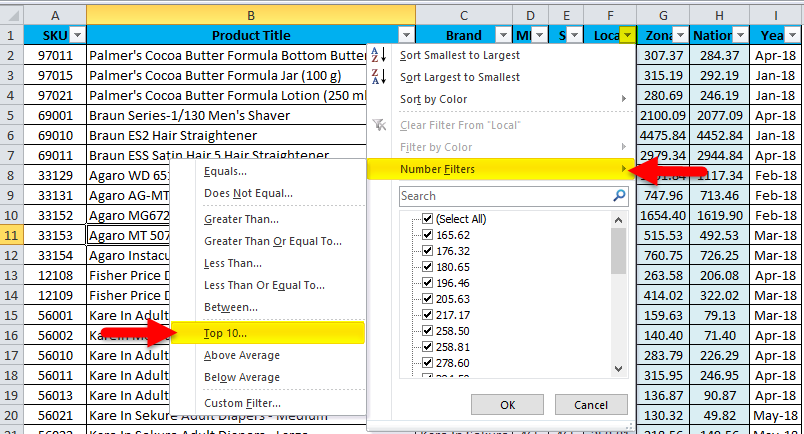The image size is (804, 434).
Task: Select column G header
Action: (663, 15)
